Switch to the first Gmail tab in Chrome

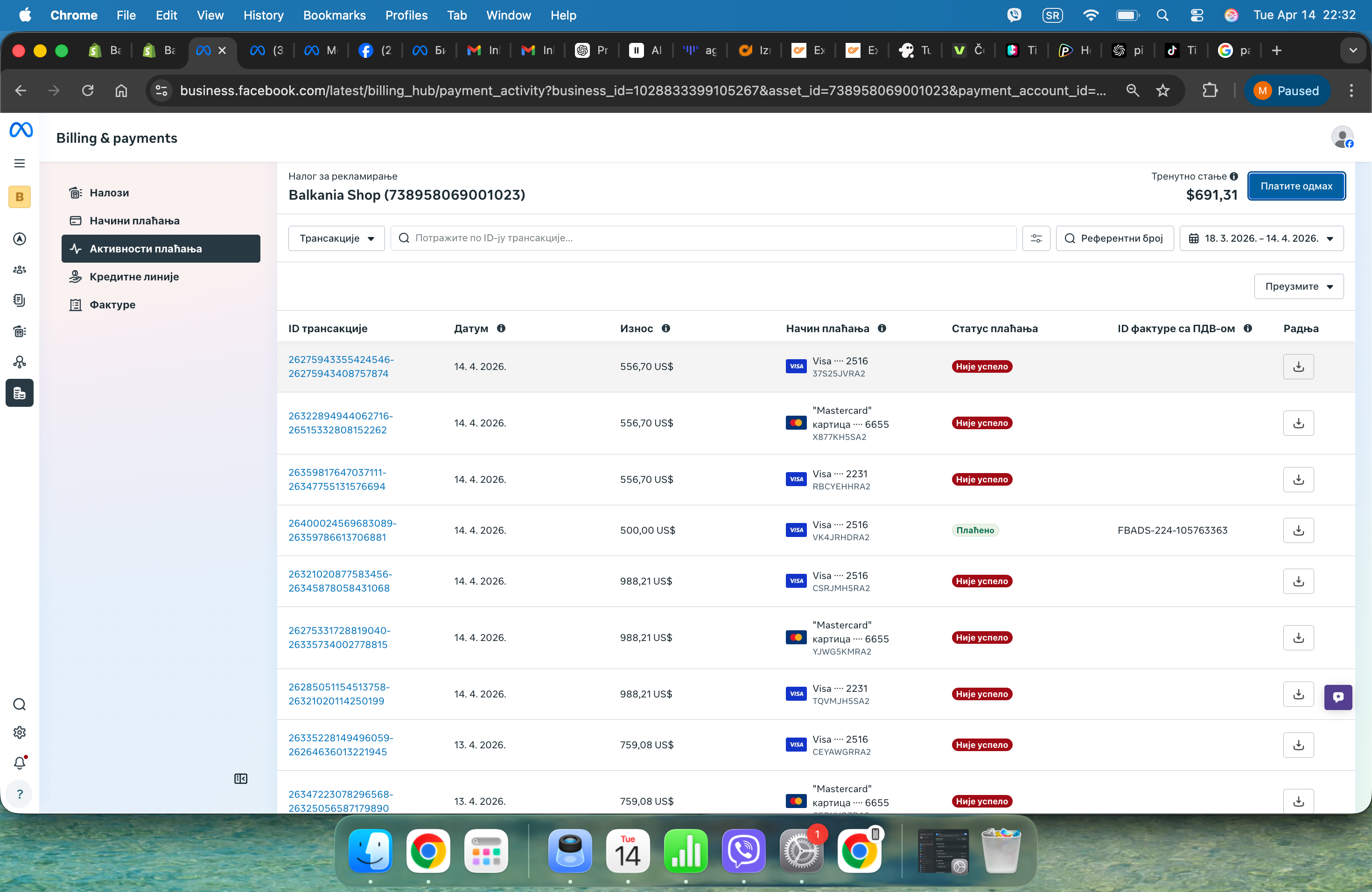[483, 51]
